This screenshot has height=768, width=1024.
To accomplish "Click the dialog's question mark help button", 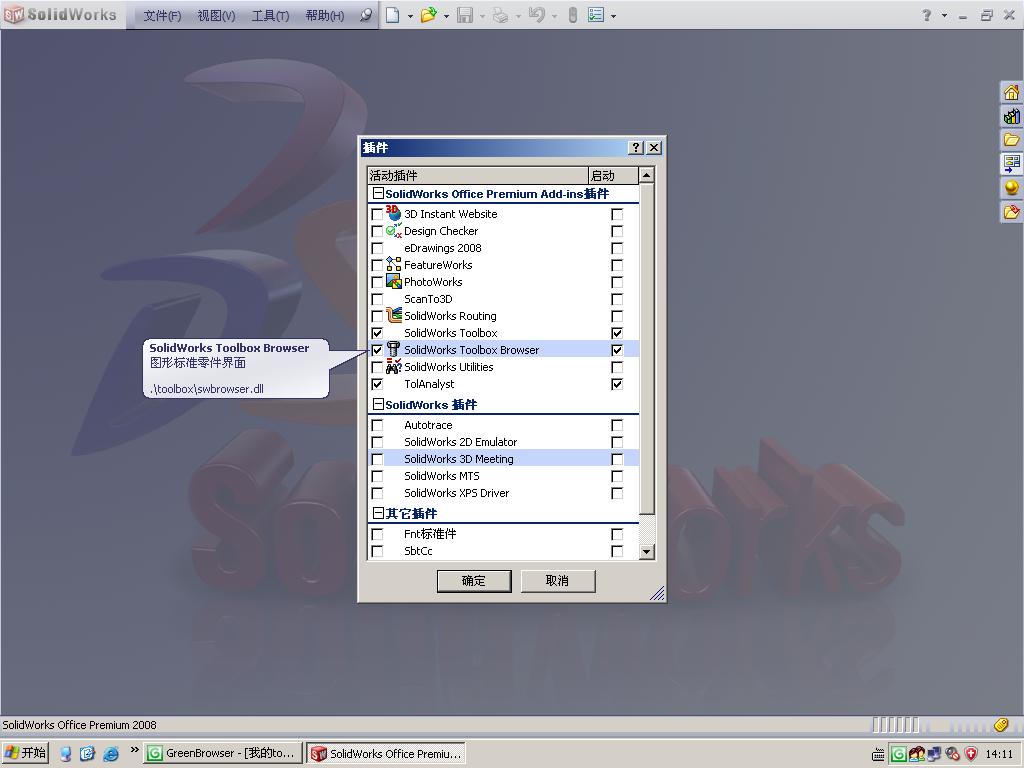I will click(x=635, y=148).
